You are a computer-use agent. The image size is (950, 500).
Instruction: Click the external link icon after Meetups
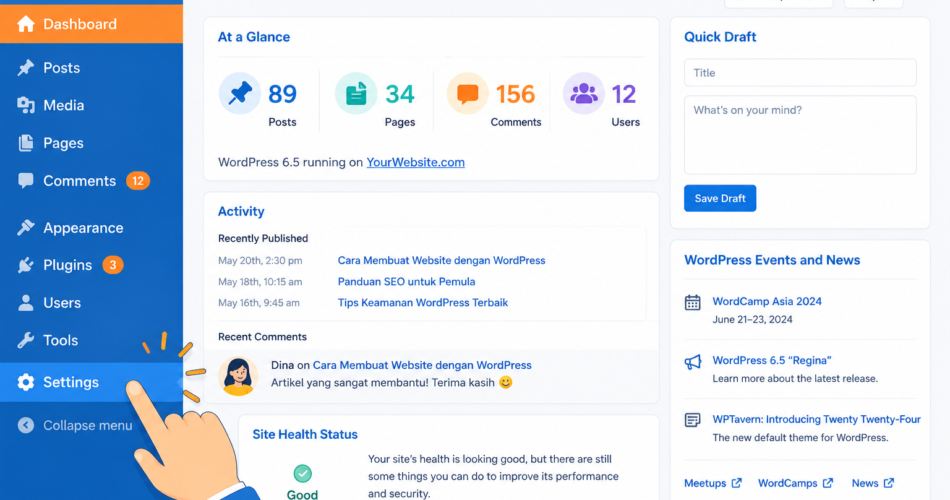(x=736, y=483)
